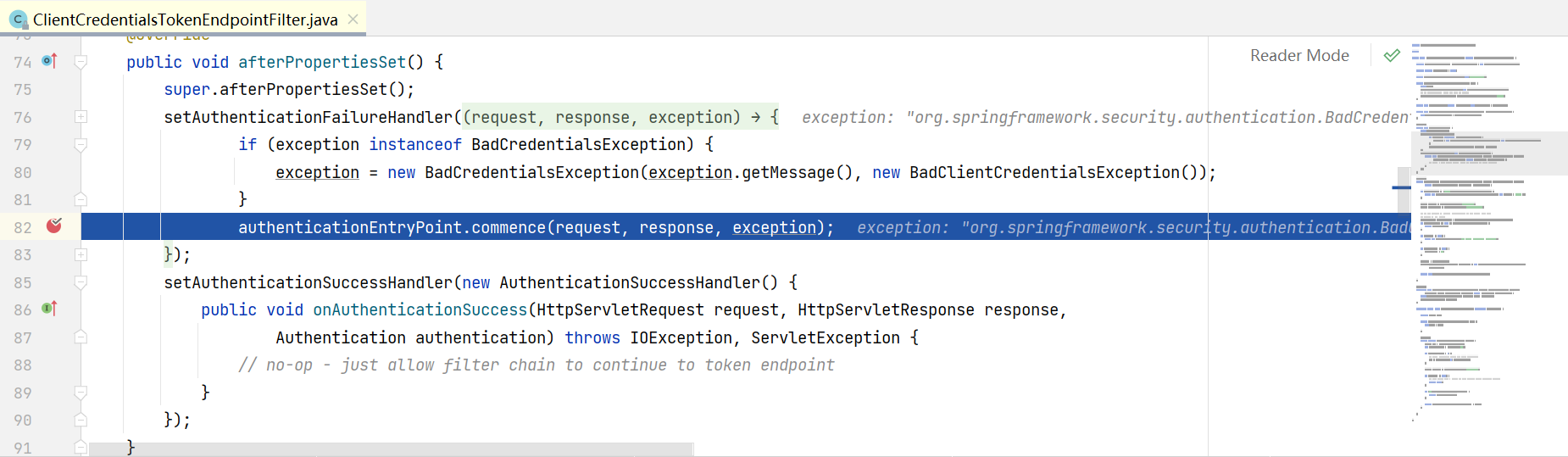Click the green inspection checkmark icon
The width and height of the screenshot is (1568, 457).
tap(1392, 55)
